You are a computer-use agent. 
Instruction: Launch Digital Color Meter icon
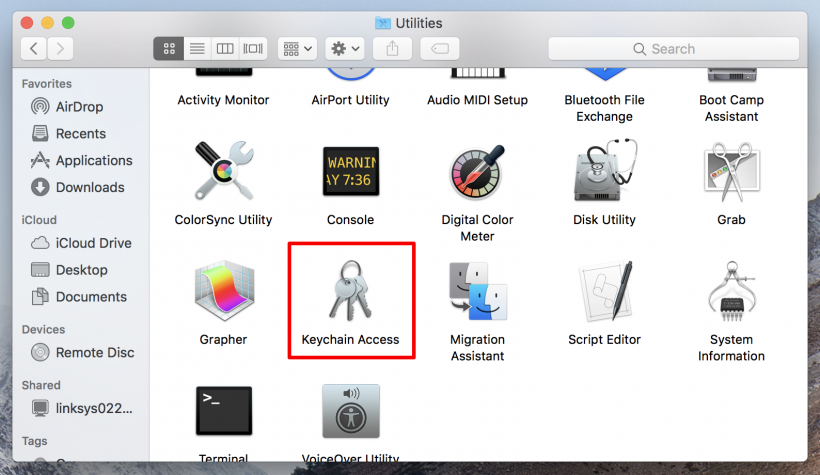point(477,172)
